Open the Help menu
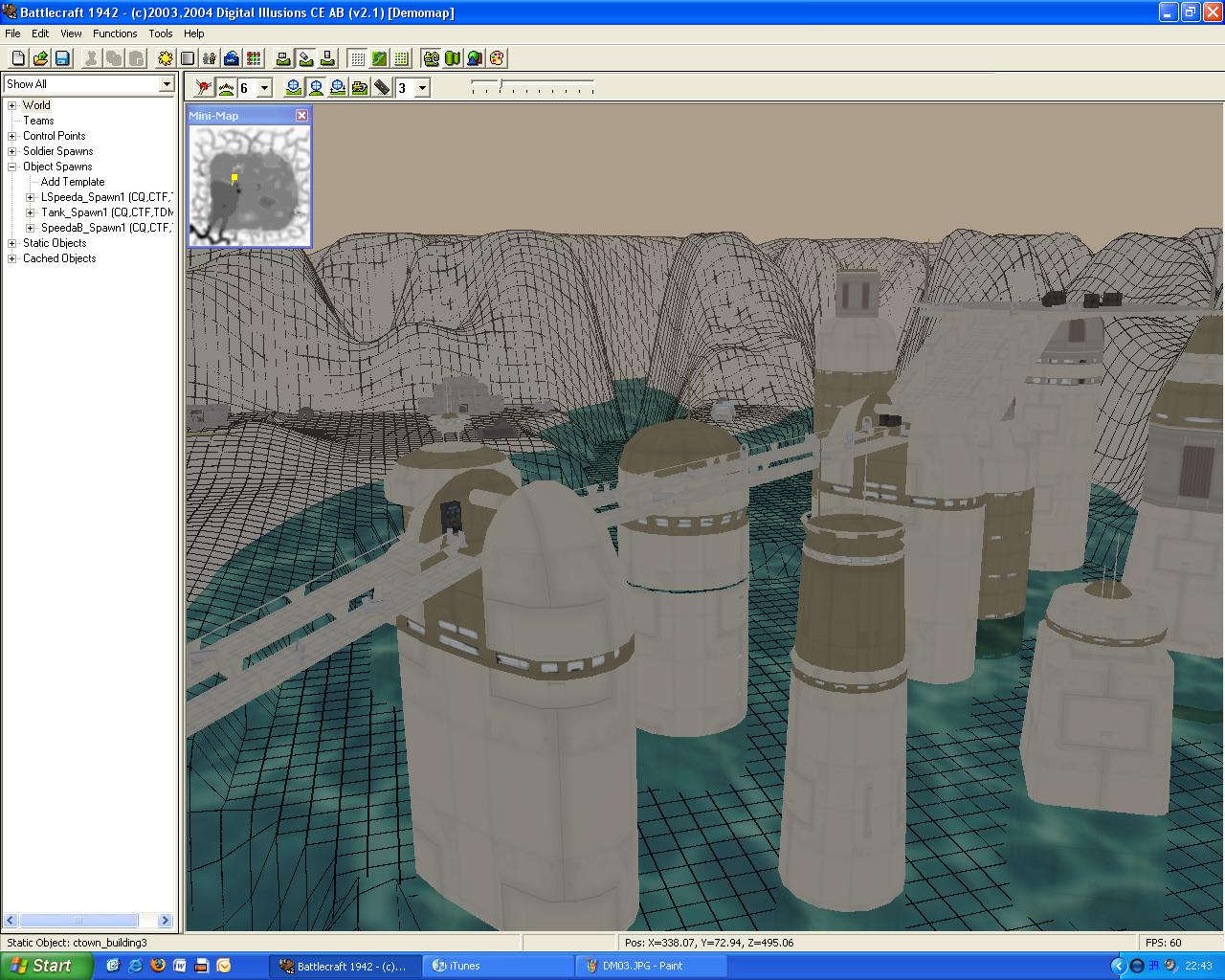Screen dimensions: 1225x980 click(194, 33)
